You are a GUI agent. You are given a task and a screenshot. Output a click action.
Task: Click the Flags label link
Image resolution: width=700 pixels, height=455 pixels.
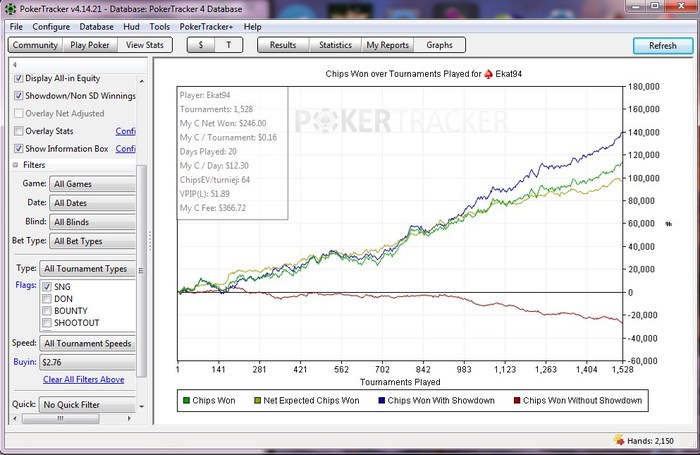26,285
